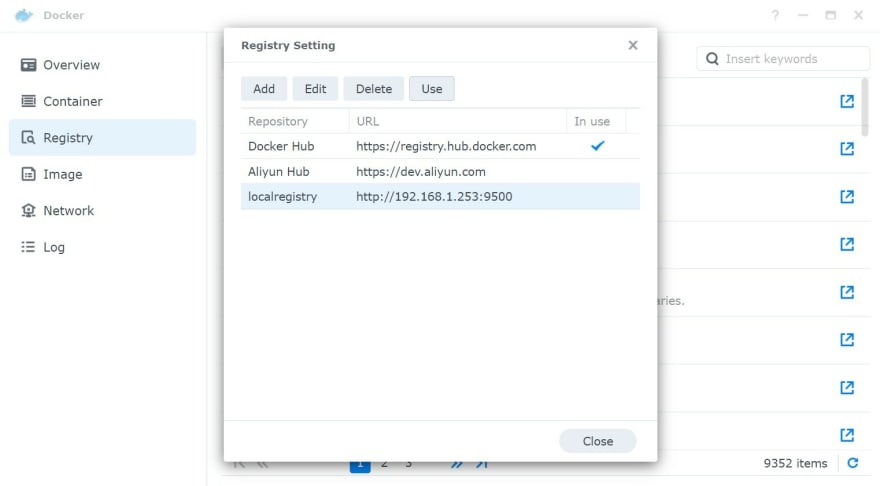Open the first external link icon
This screenshot has width=880, height=486.
tap(847, 101)
